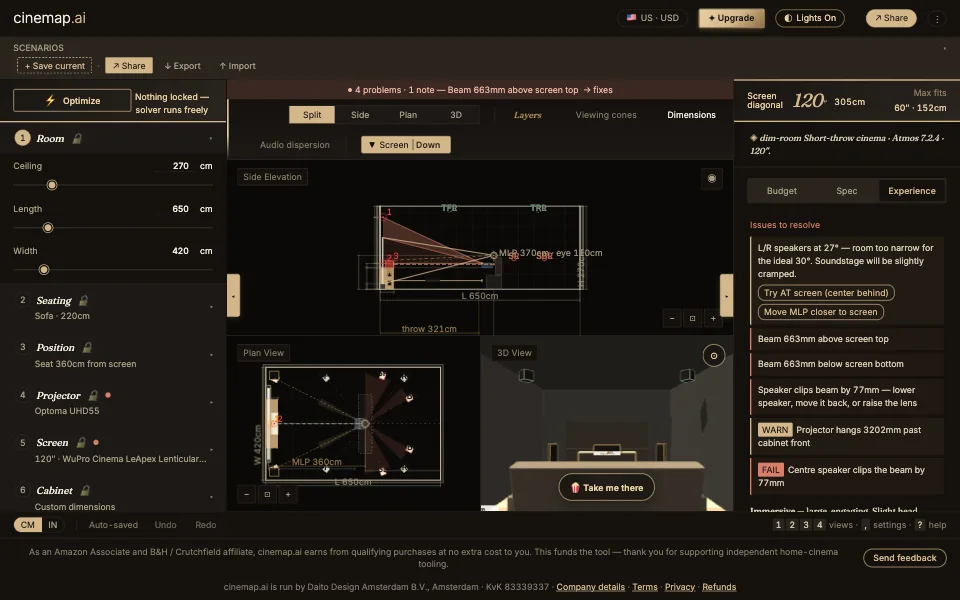This screenshot has height=600, width=960.
Task: Click the Projector lock icon
Action: 93,396
